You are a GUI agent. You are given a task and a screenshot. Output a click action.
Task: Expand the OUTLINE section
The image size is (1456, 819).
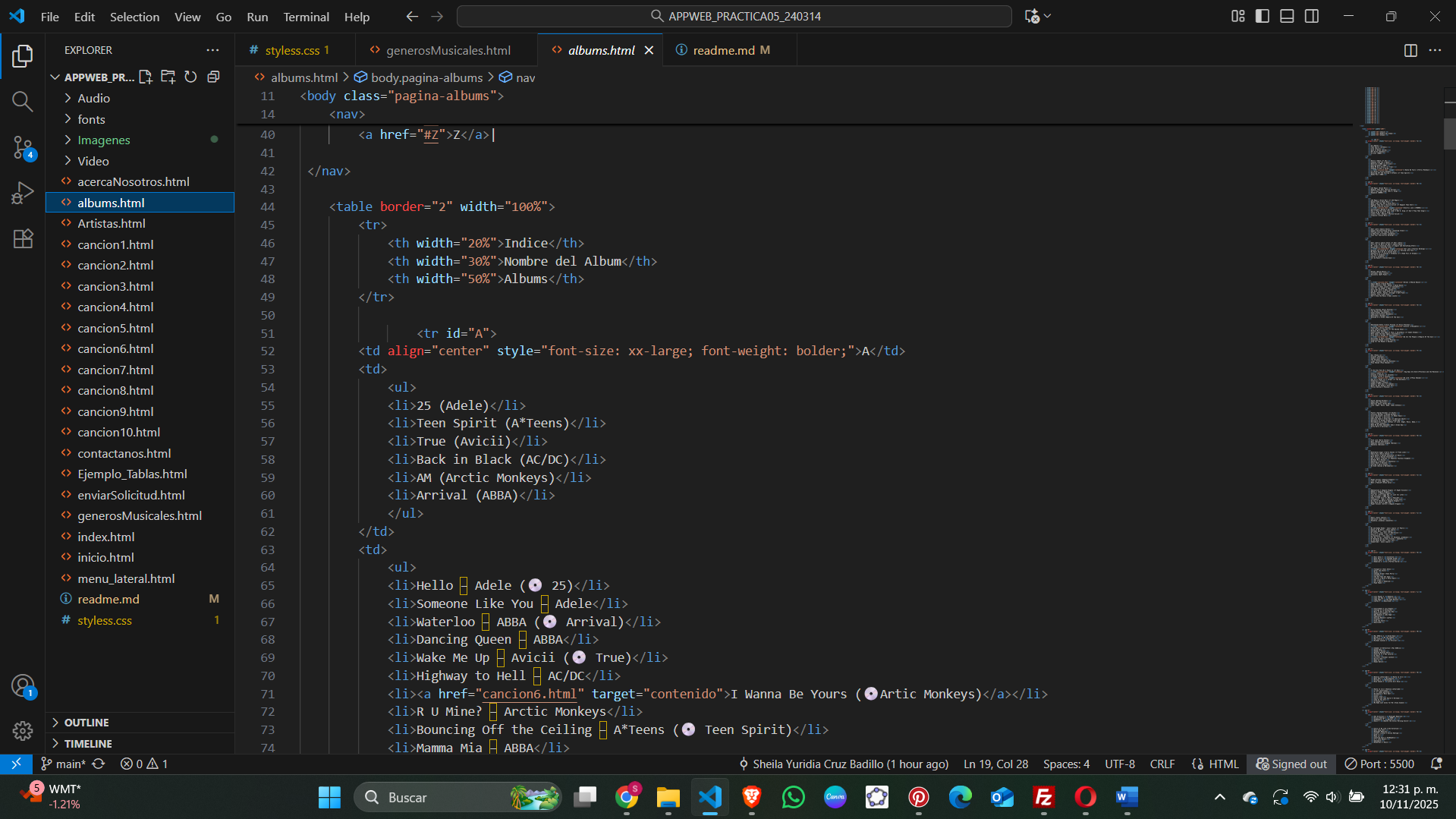point(86,723)
